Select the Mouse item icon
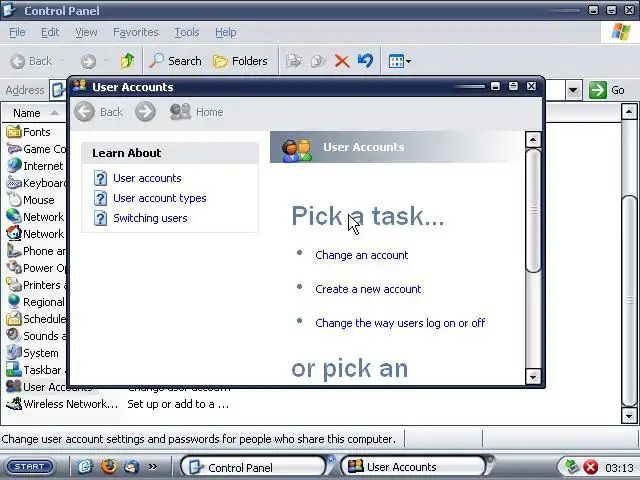 (14, 200)
